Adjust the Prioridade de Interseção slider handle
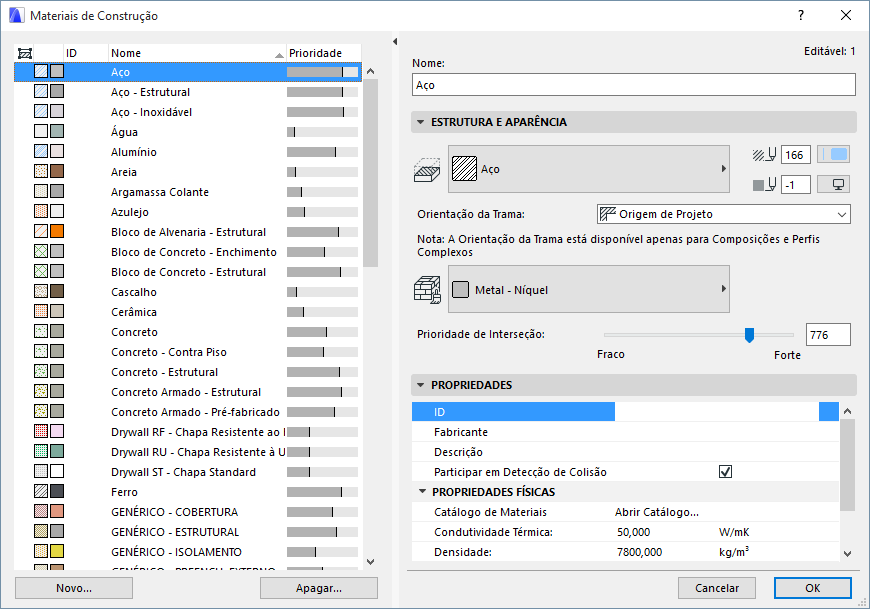The height and width of the screenshot is (609, 870). 749,335
